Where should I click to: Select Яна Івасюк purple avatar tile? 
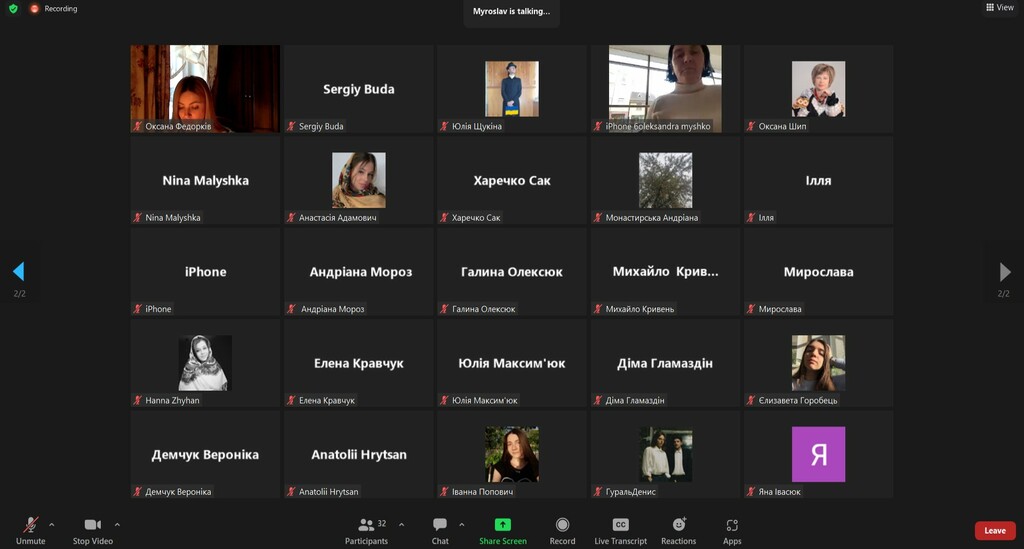pyautogui.click(x=818, y=454)
